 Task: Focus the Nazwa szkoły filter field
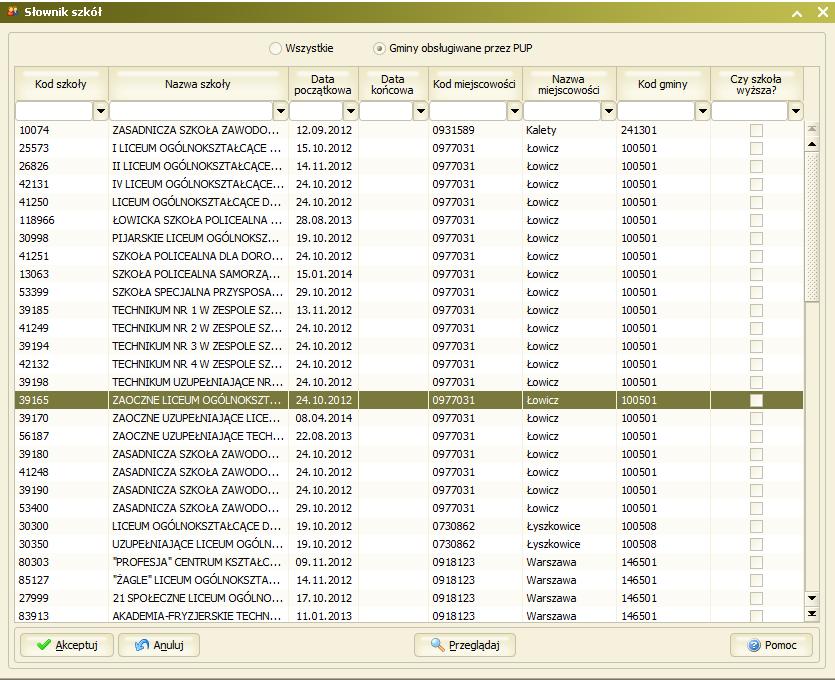click(191, 111)
